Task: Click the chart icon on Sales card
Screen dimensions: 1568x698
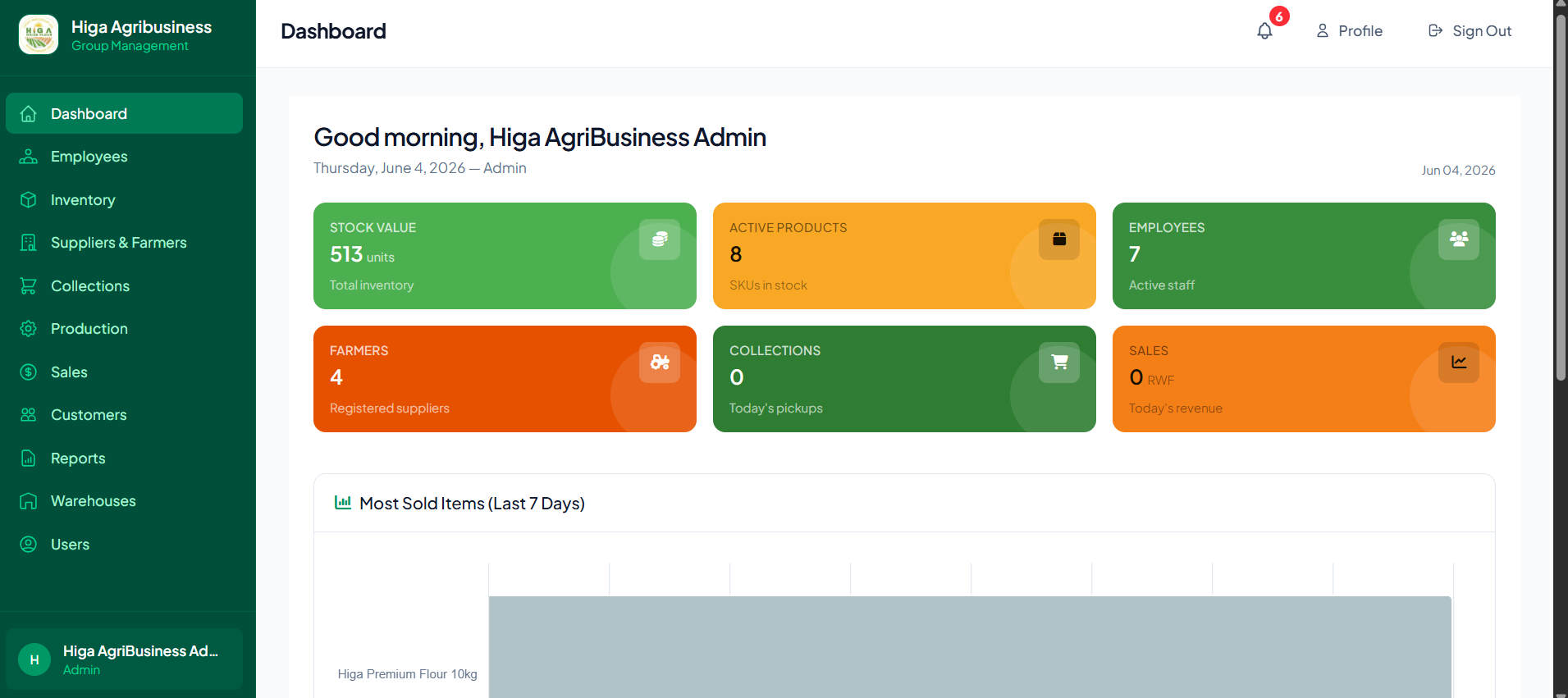Action: [1459, 363]
